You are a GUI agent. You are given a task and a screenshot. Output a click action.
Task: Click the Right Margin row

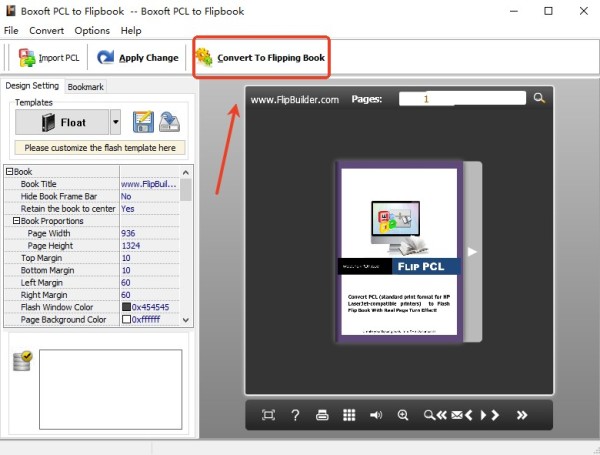[x=92, y=295]
